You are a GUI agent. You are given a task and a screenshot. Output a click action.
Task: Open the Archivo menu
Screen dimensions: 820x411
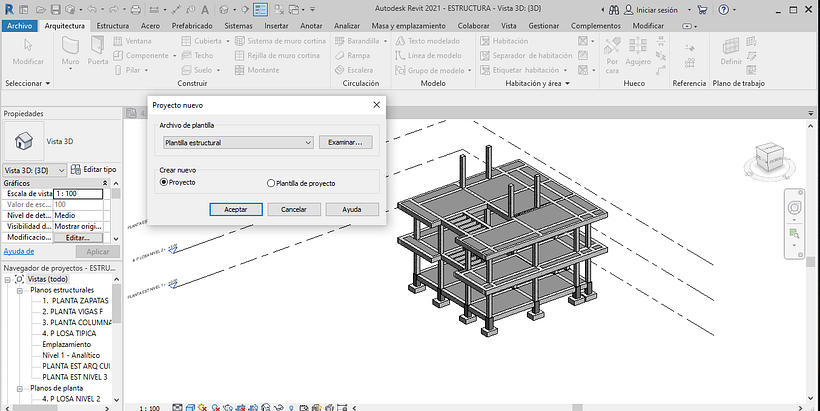pyautogui.click(x=20, y=24)
